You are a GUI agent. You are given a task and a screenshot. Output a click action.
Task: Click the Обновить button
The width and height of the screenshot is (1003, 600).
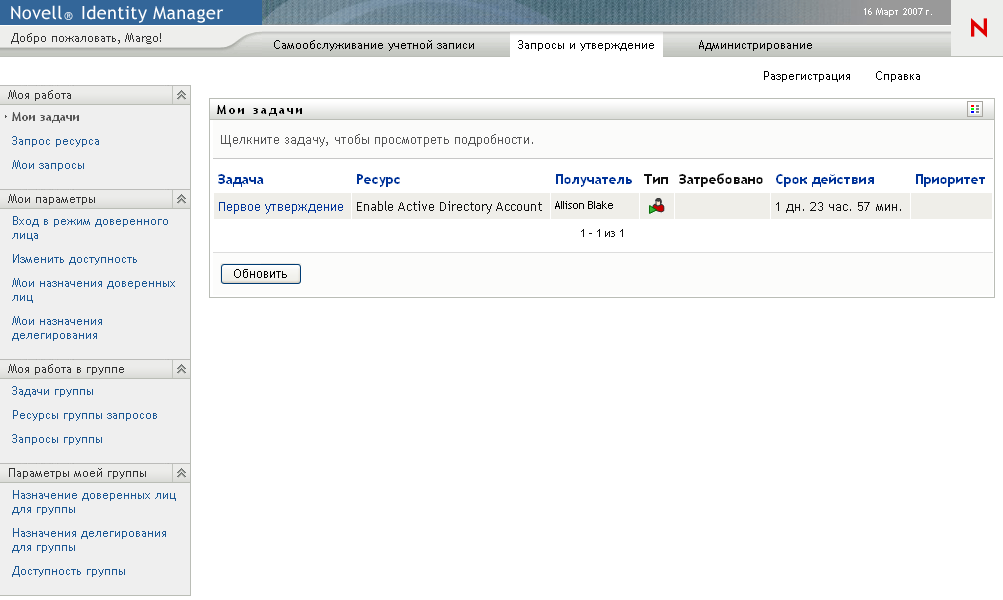click(260, 274)
